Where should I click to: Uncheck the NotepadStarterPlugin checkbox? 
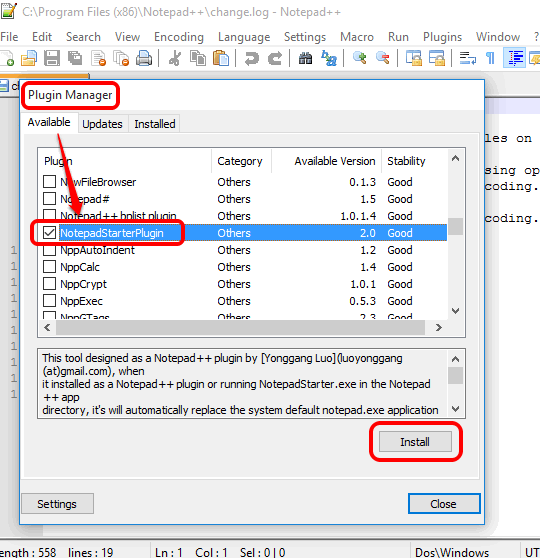(49, 233)
